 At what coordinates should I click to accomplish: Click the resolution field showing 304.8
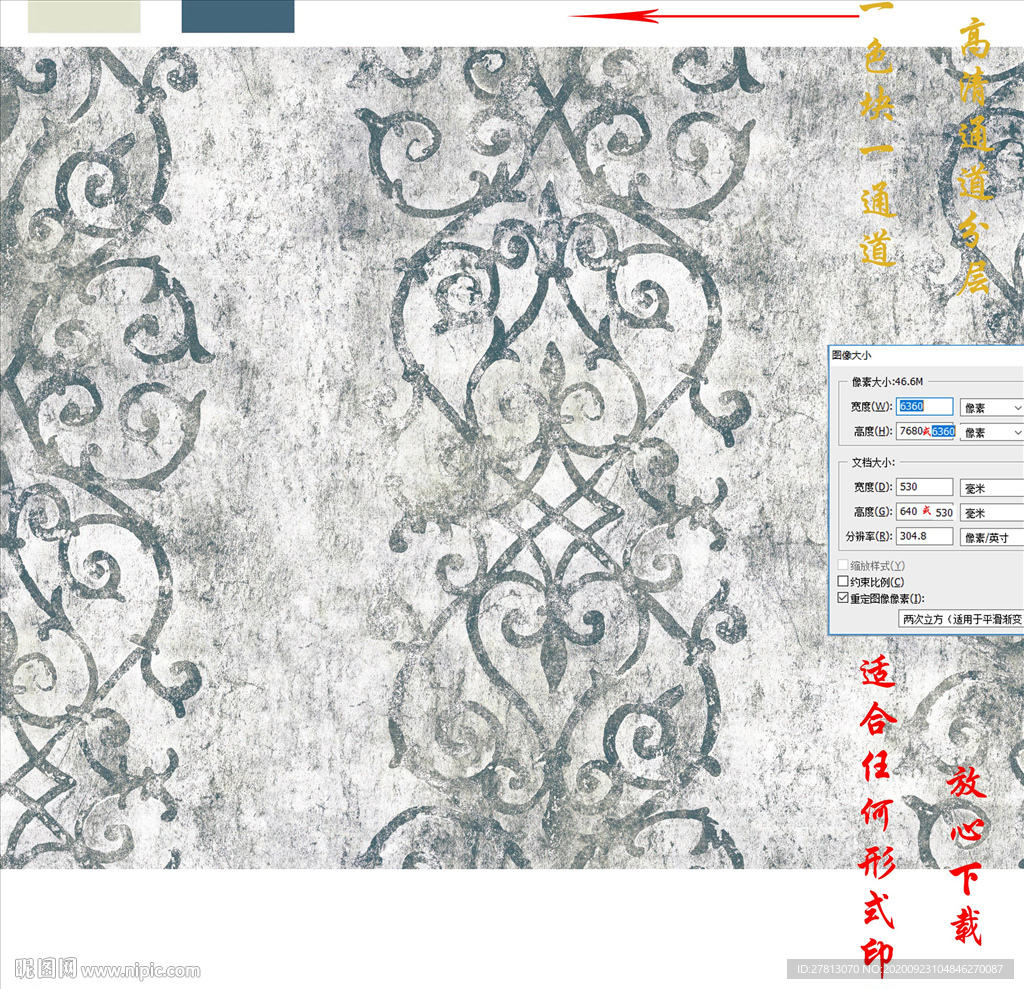pos(925,537)
